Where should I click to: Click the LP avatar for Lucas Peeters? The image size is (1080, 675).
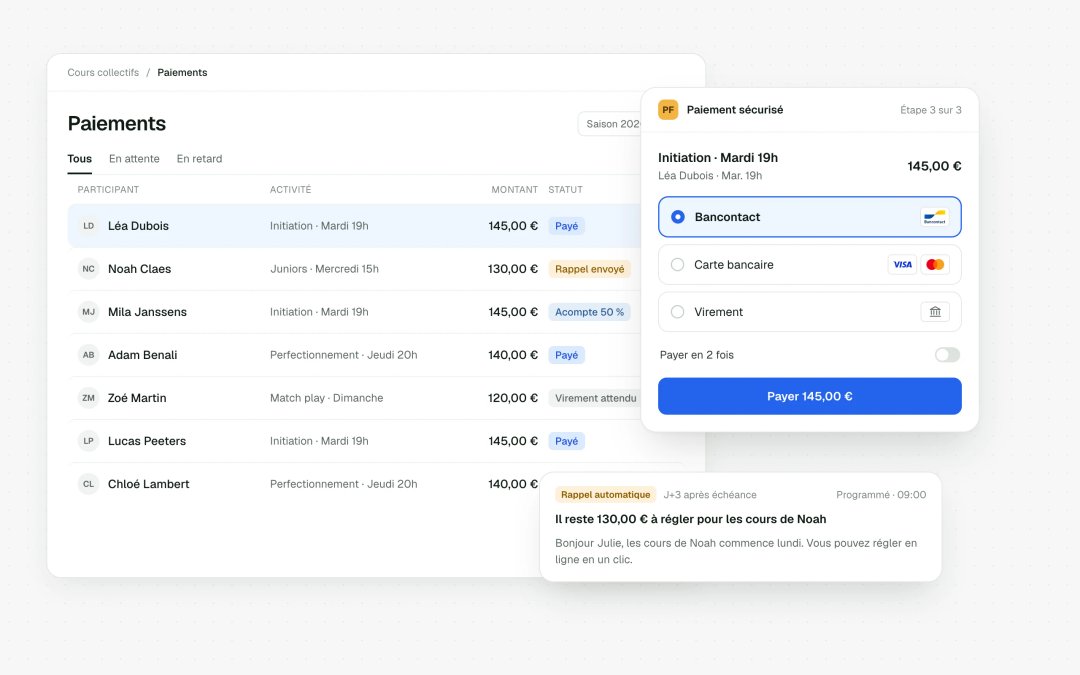coord(88,441)
